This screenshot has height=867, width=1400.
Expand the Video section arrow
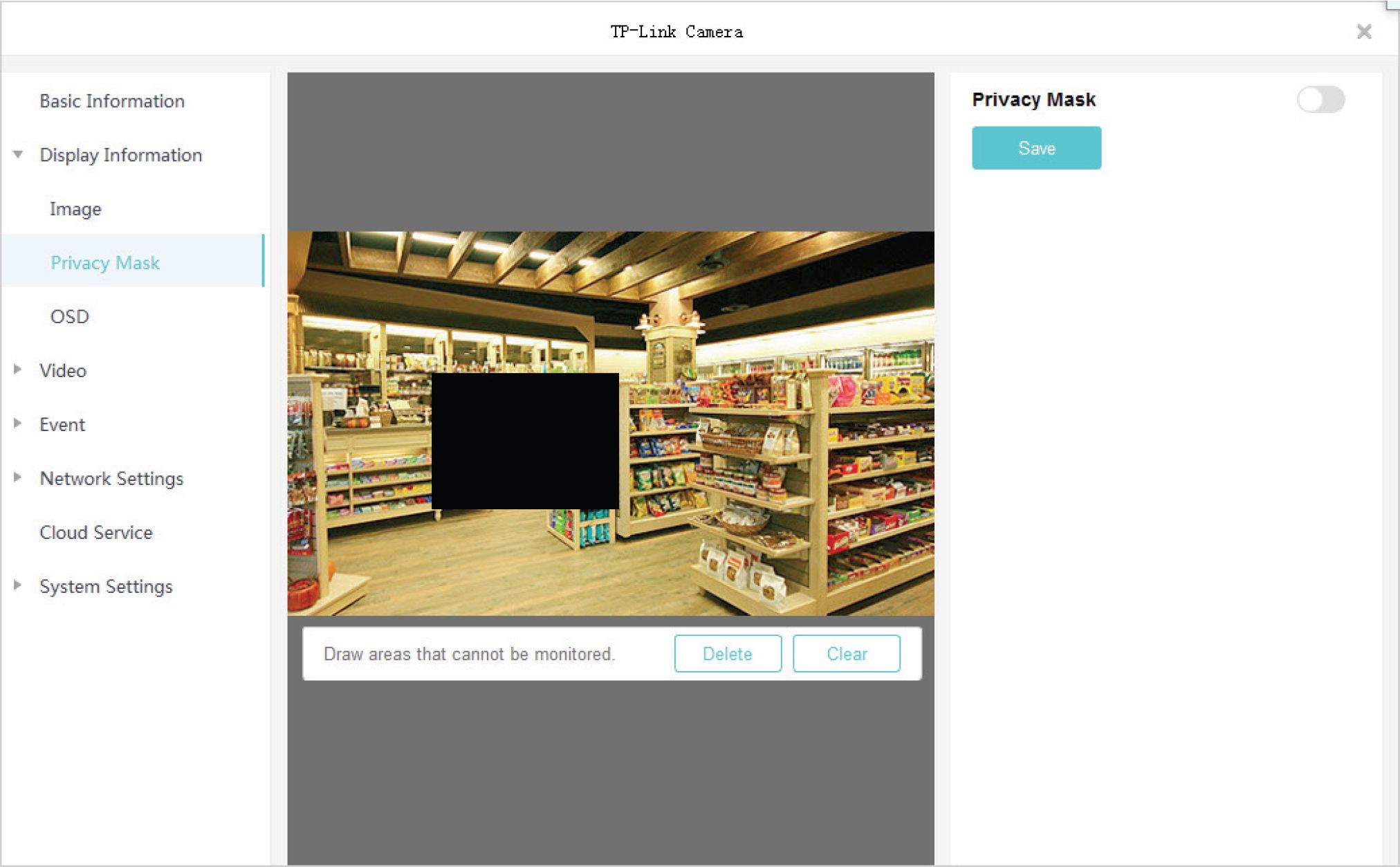pos(18,370)
